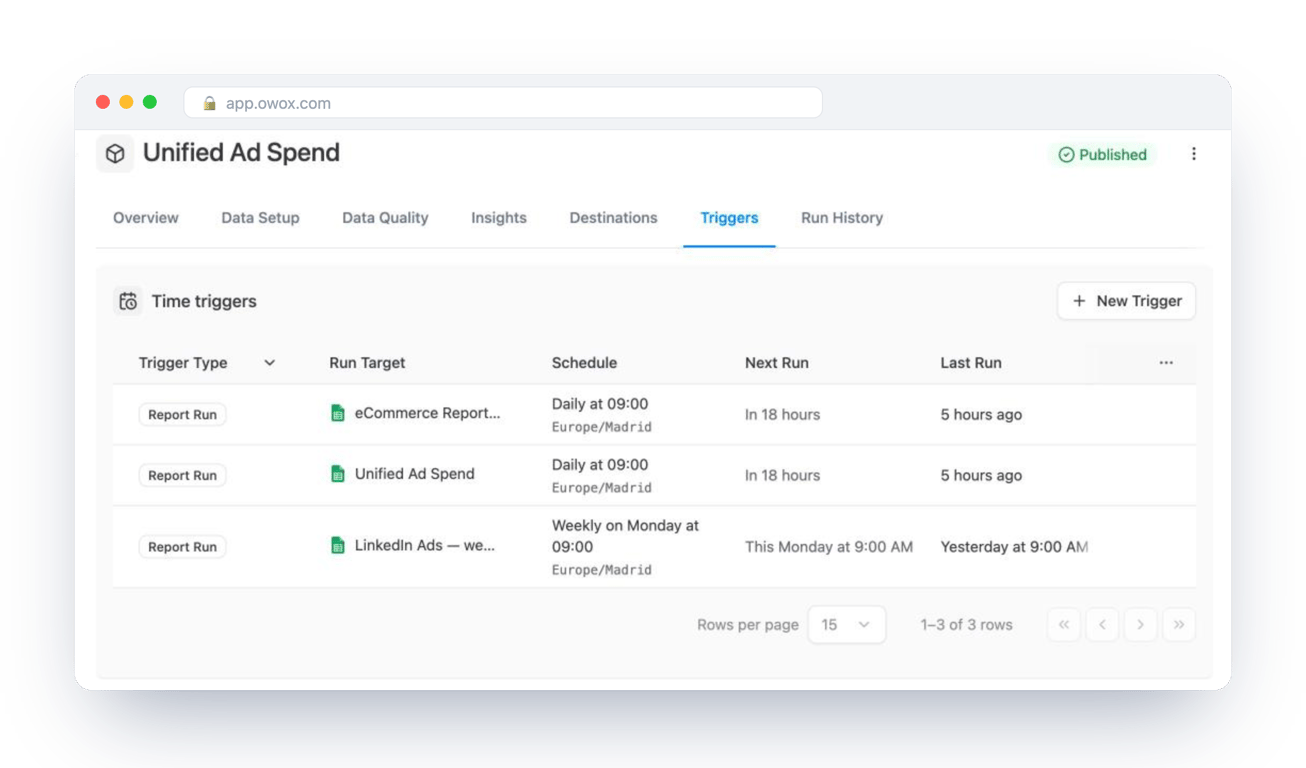Click the Schedule column header
1306x768 pixels.
(x=584, y=363)
